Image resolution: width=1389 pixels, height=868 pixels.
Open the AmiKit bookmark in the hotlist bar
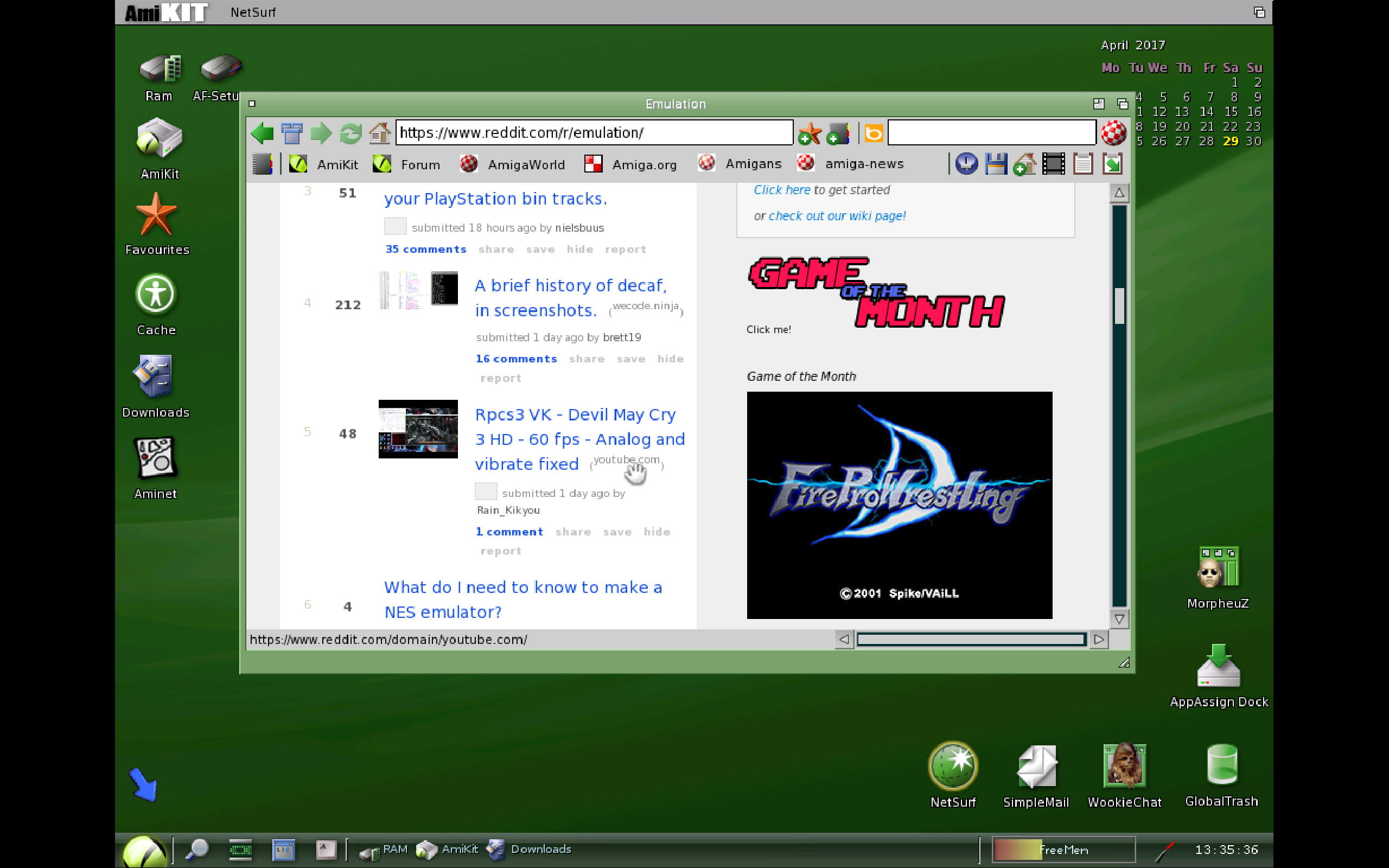click(x=324, y=165)
